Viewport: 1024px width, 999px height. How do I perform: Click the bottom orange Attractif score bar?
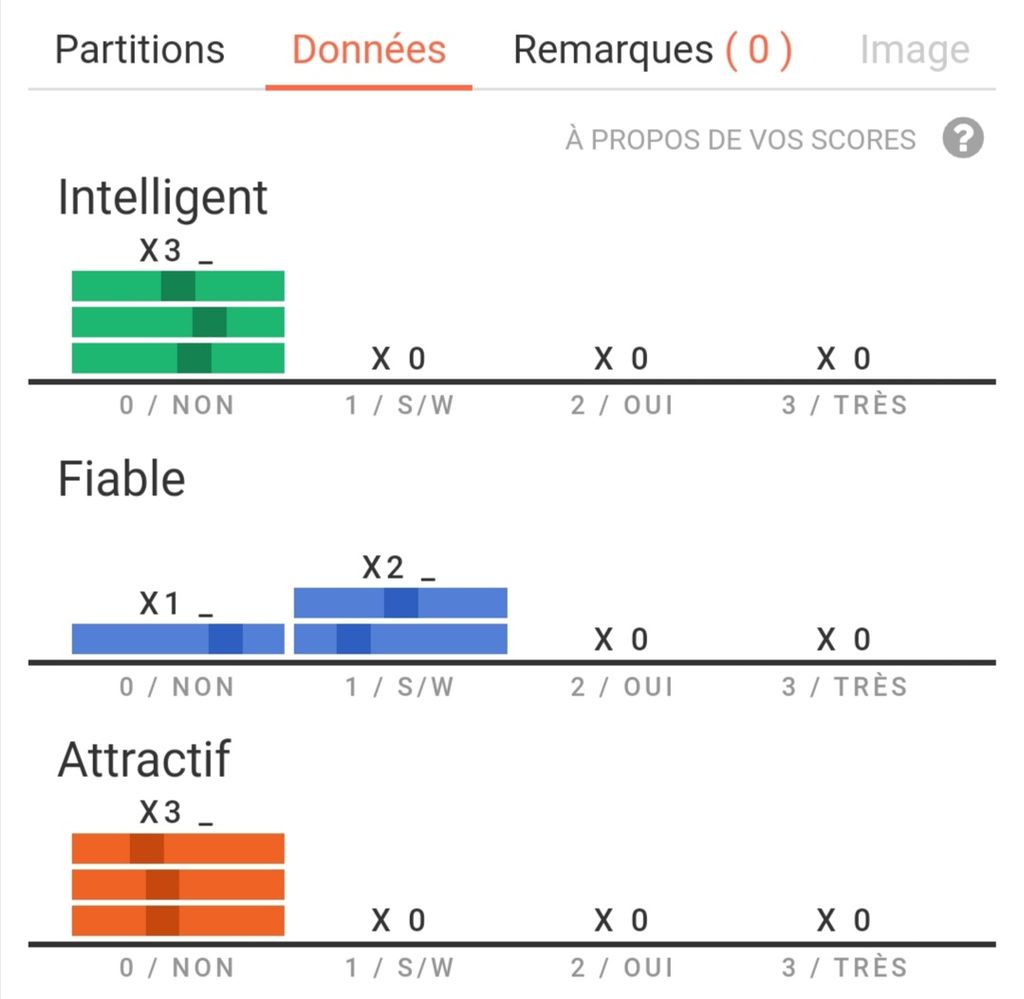pos(178,920)
